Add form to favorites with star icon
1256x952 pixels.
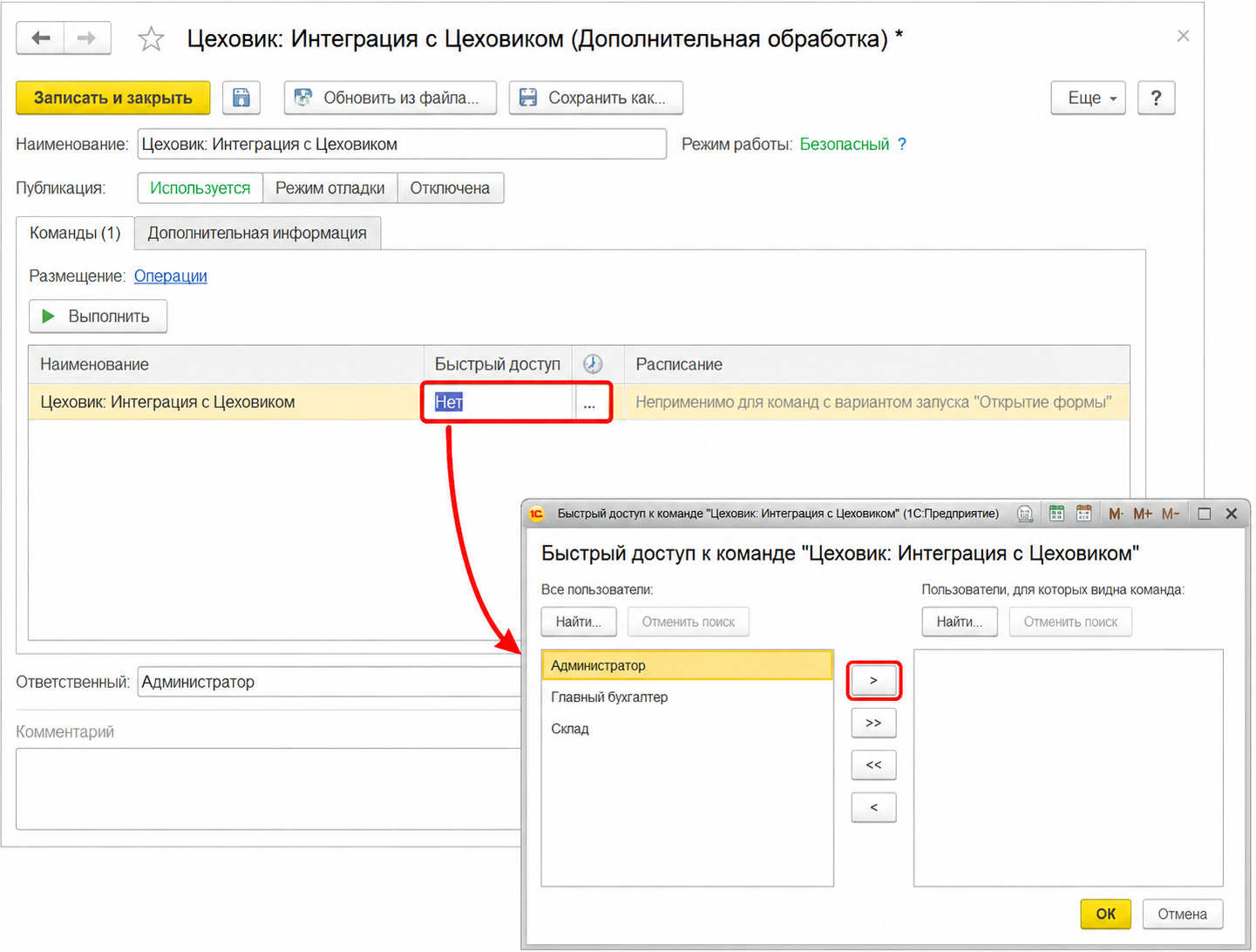pyautogui.click(x=151, y=39)
